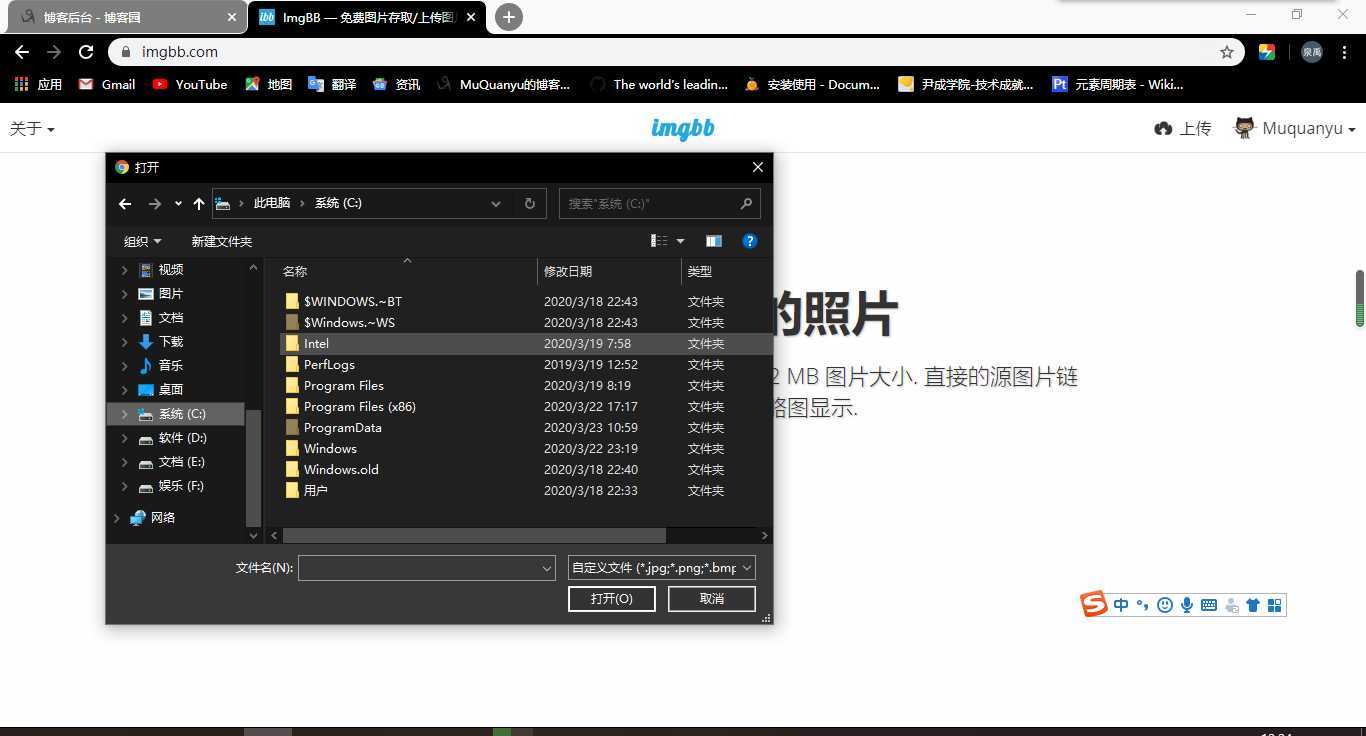Expand the 软件 (D:) tree item
The image size is (1366, 736).
tap(123, 437)
